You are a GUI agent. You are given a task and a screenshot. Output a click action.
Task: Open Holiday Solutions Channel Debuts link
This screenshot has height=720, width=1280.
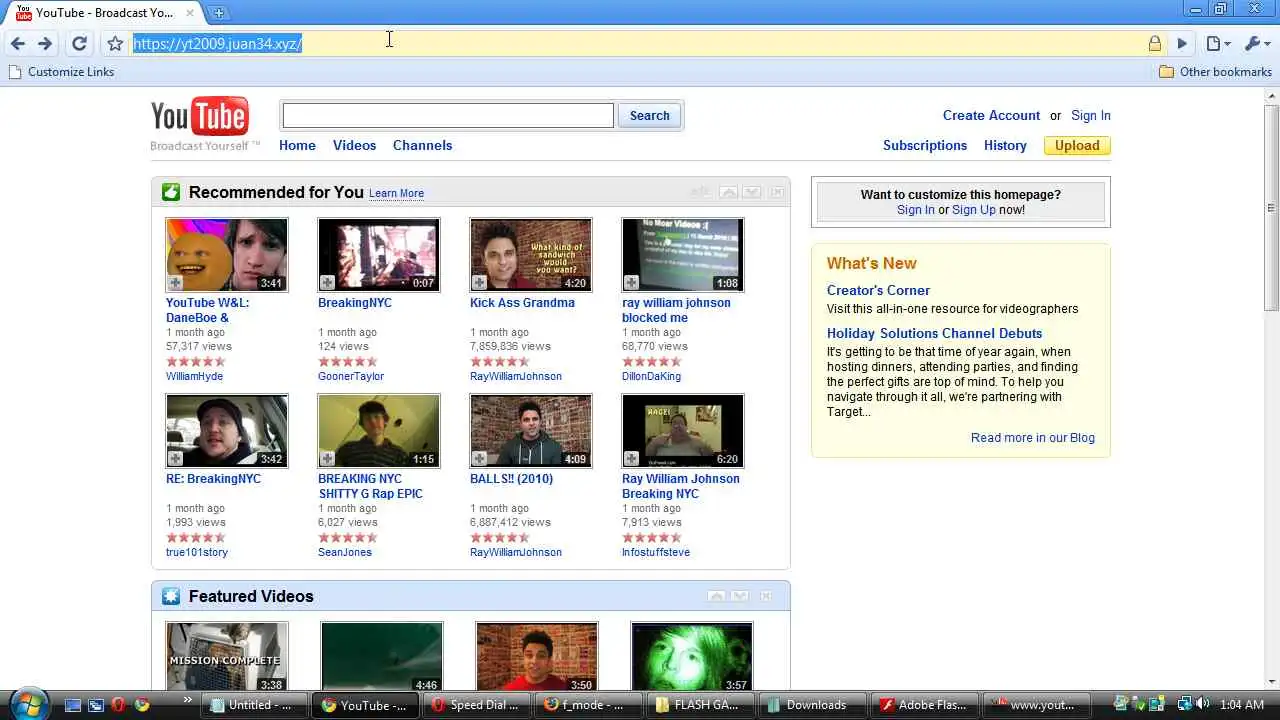(x=934, y=333)
